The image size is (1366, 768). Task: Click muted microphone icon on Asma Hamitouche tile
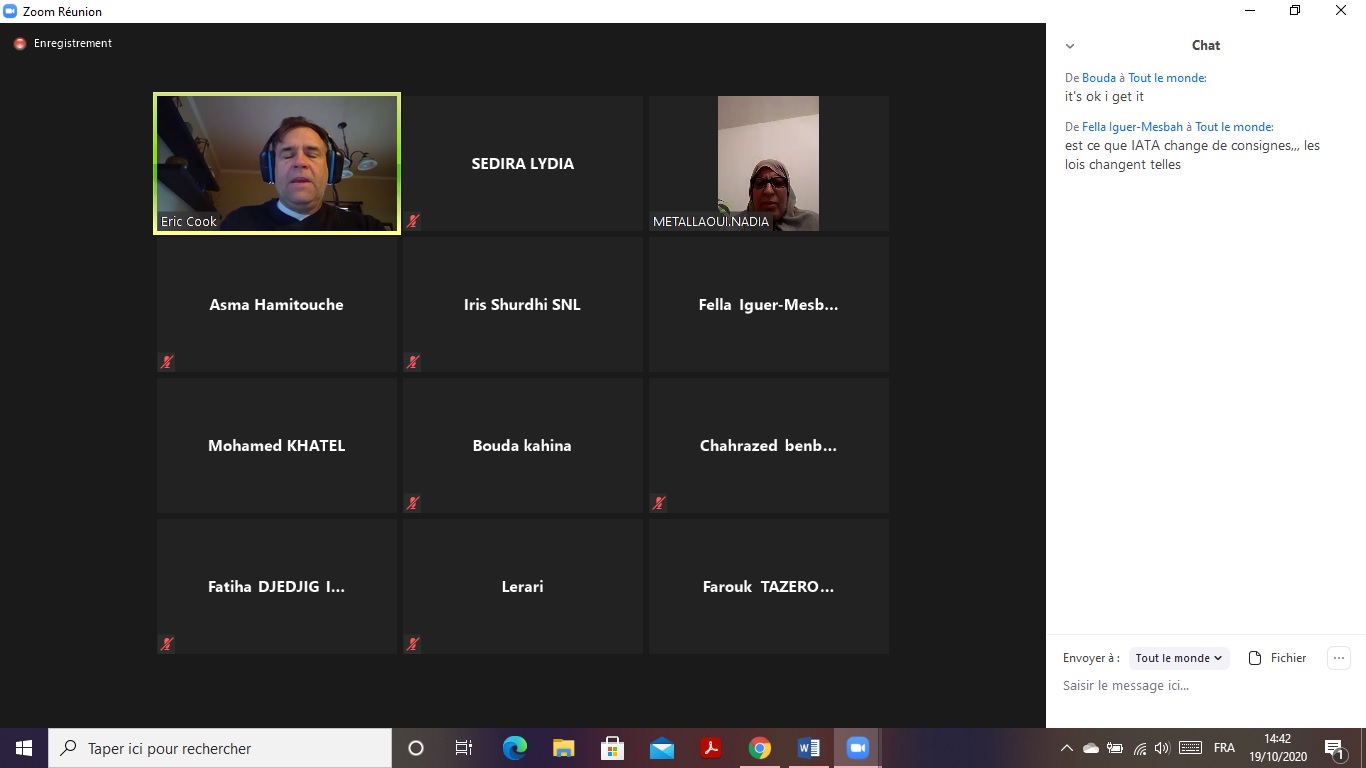click(x=167, y=362)
